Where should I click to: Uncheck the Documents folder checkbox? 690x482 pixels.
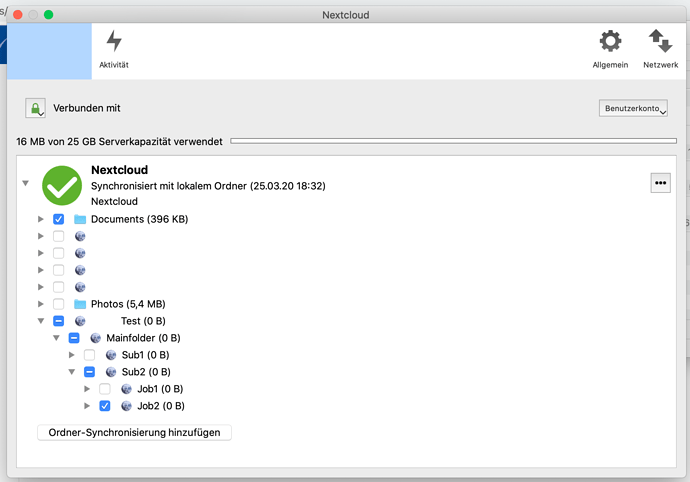[59, 219]
